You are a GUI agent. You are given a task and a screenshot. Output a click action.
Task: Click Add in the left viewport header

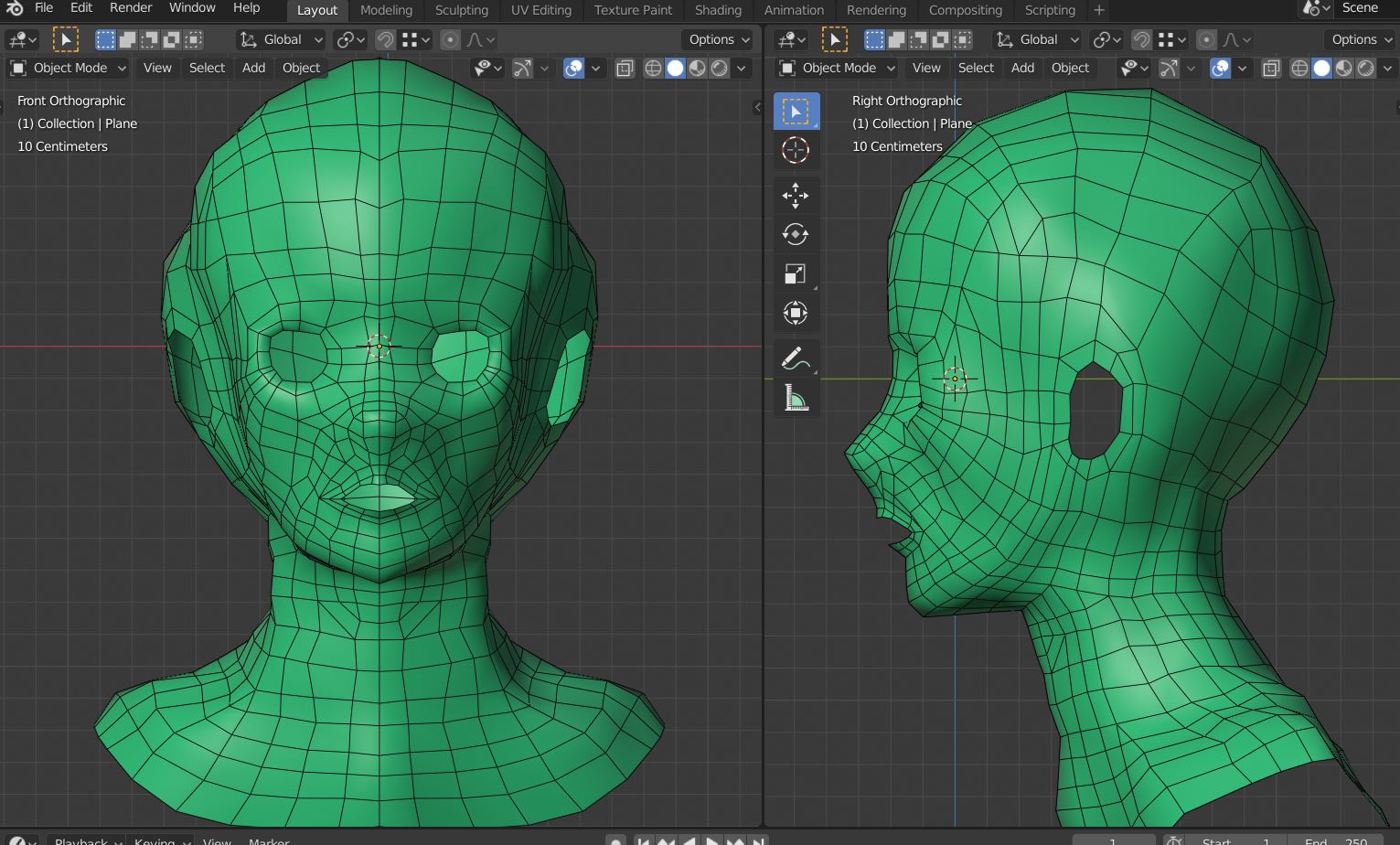(x=253, y=69)
